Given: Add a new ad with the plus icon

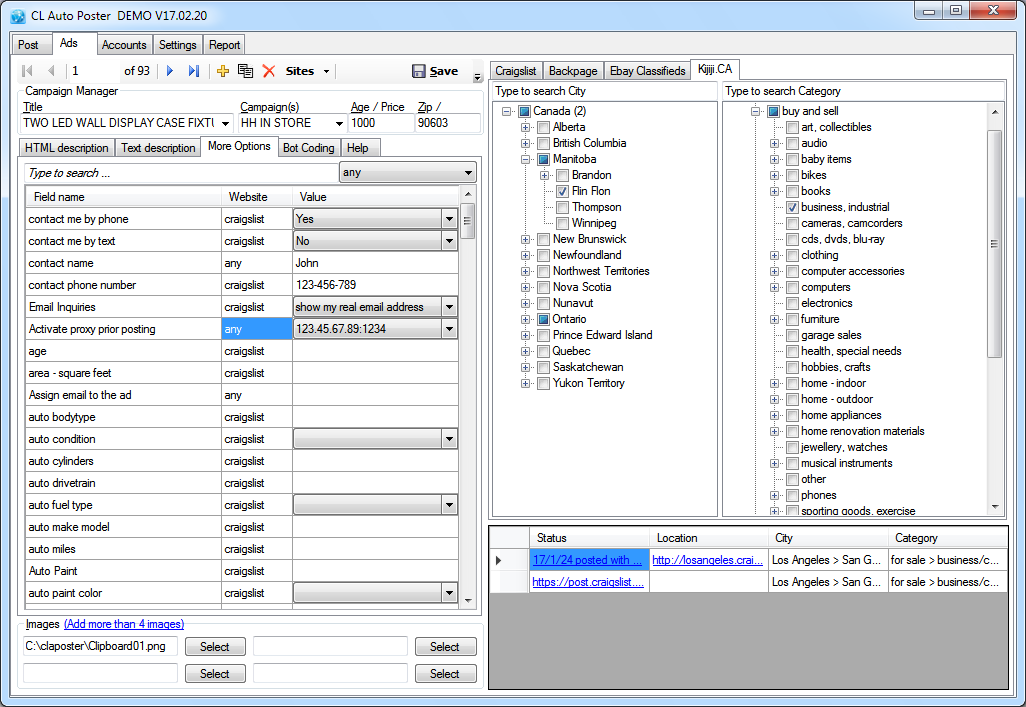Looking at the screenshot, I should 222,71.
